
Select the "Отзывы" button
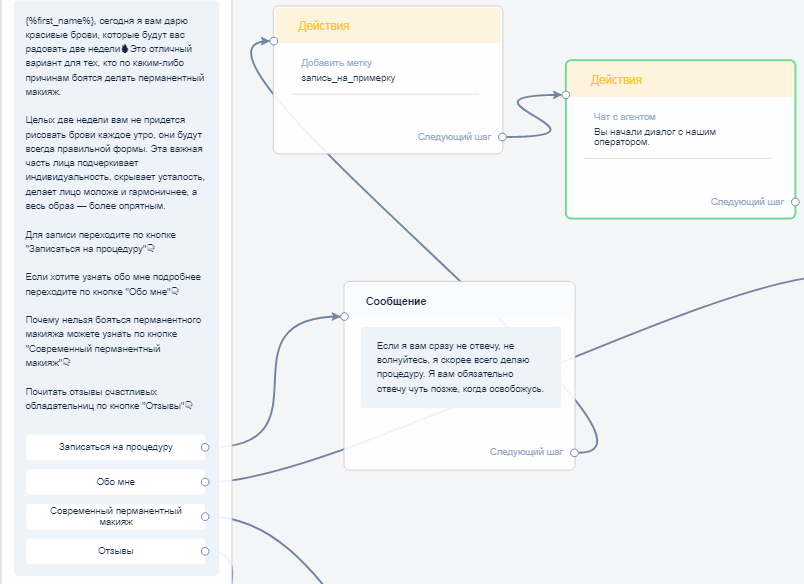pyautogui.click(x=115, y=551)
